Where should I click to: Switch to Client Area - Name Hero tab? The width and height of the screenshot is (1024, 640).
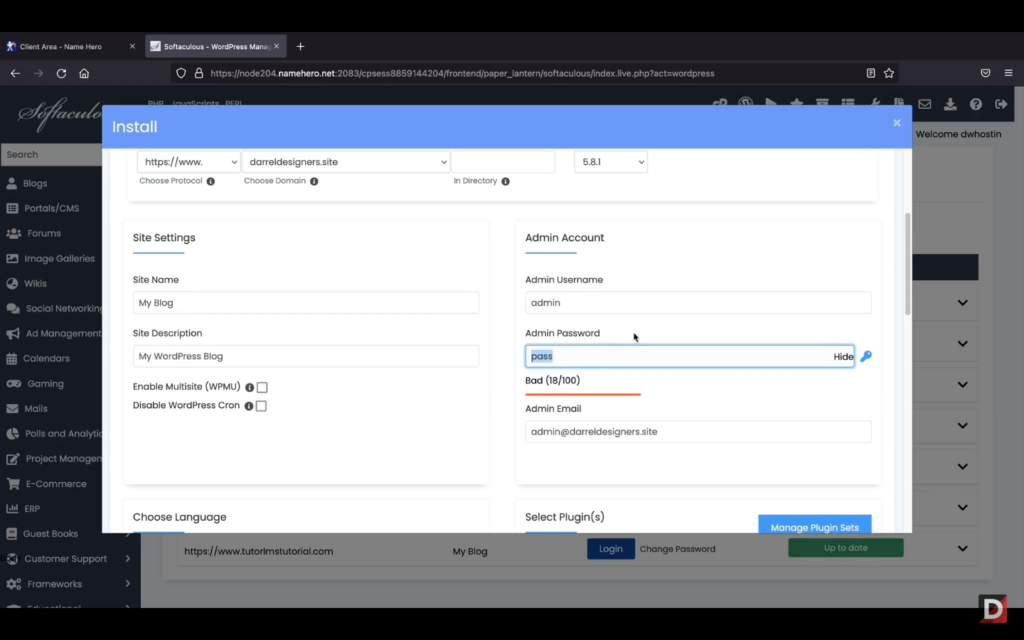click(61, 46)
